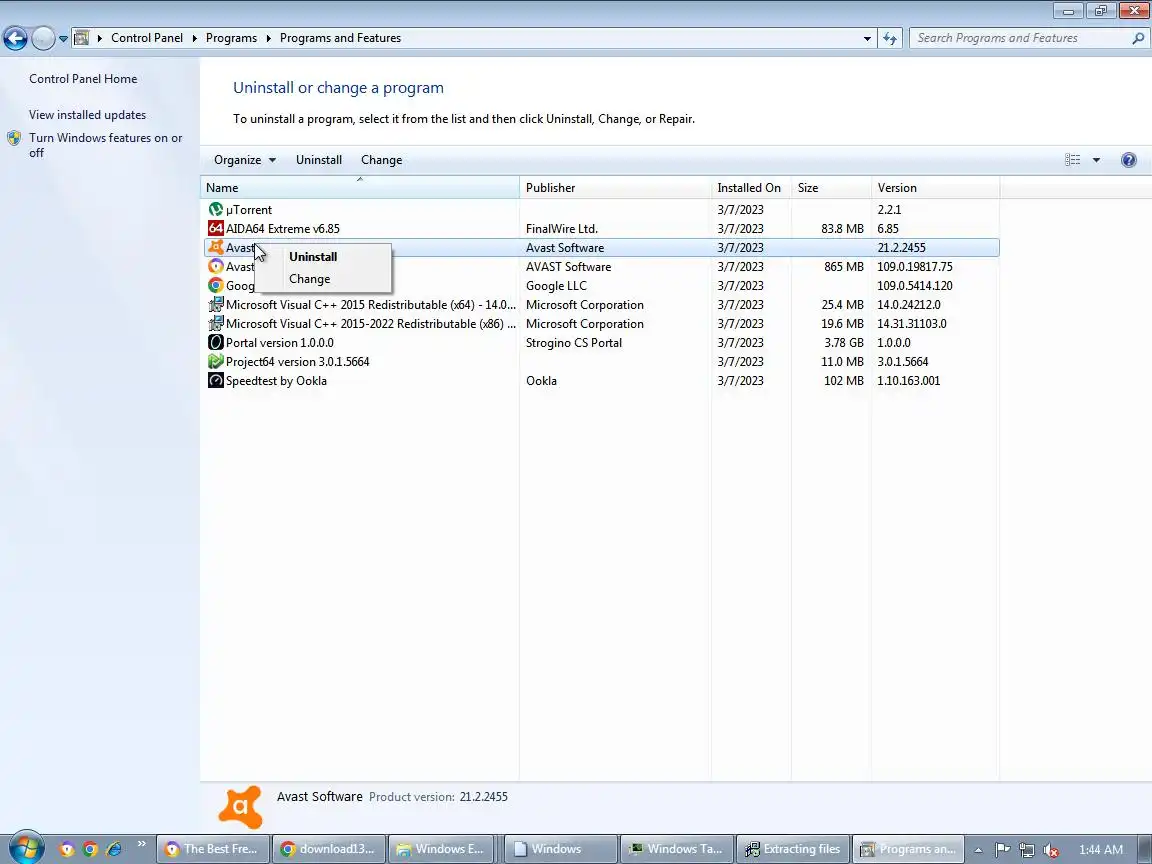Screen dimensions: 1152x864
Task: Select the 109.0.5414.120 version cell
Action: [915, 286]
